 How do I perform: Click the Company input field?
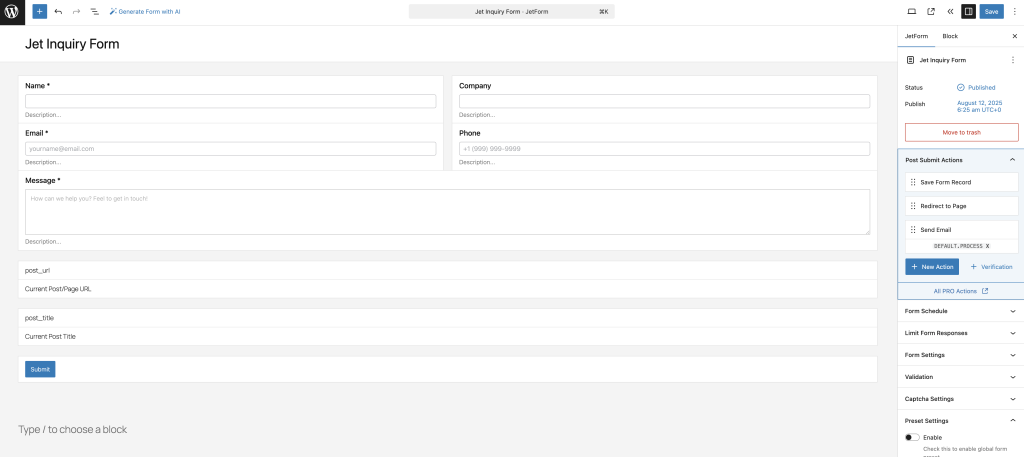click(x=664, y=101)
